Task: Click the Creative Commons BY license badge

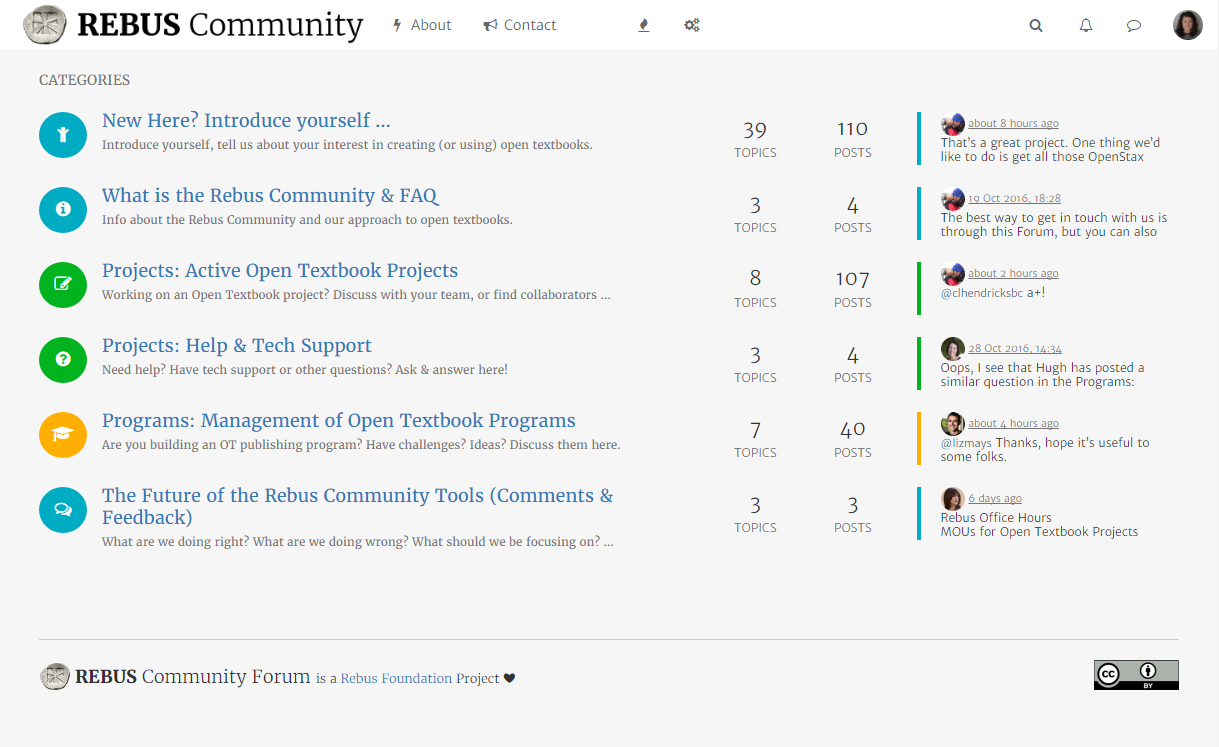Action: tap(1136, 675)
